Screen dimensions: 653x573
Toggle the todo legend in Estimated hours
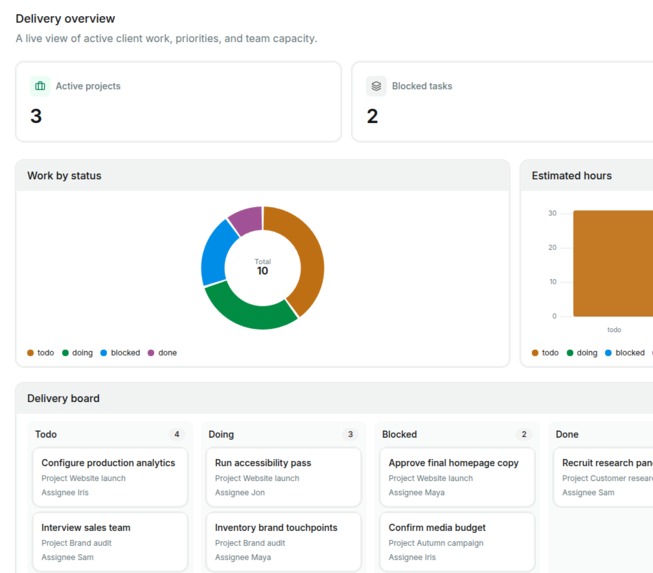coord(545,353)
